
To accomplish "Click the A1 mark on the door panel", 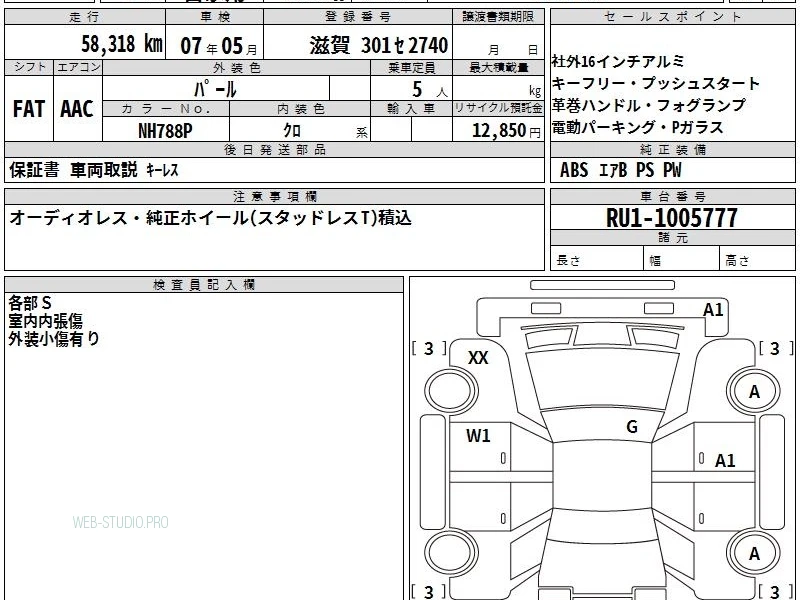I will click(x=725, y=461).
